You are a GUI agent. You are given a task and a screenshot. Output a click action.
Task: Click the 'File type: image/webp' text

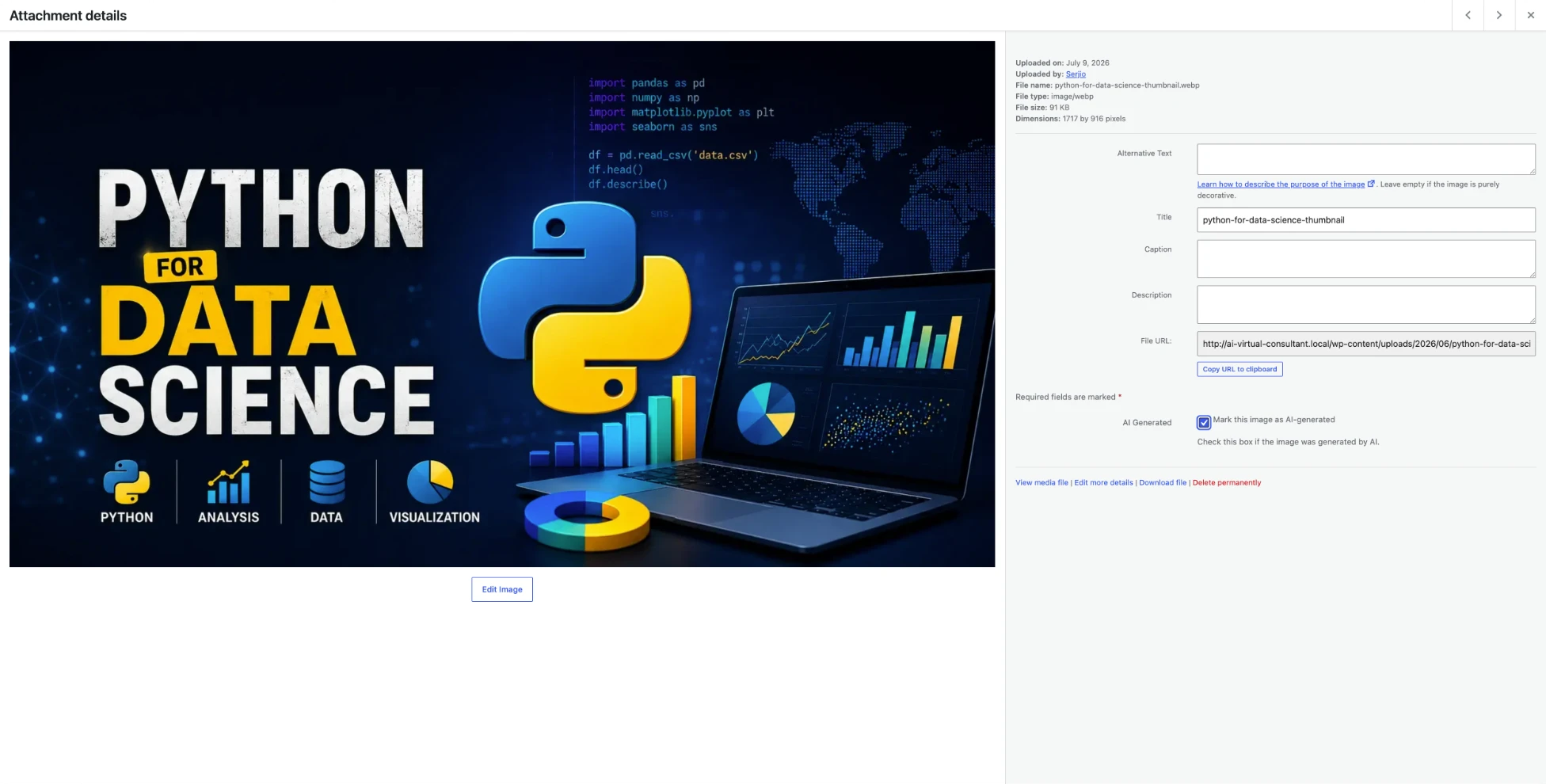pos(1054,97)
